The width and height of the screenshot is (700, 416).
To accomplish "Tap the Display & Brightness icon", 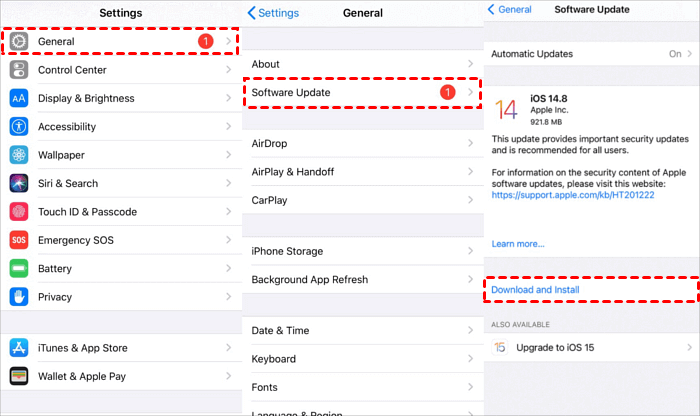I will pos(19,98).
